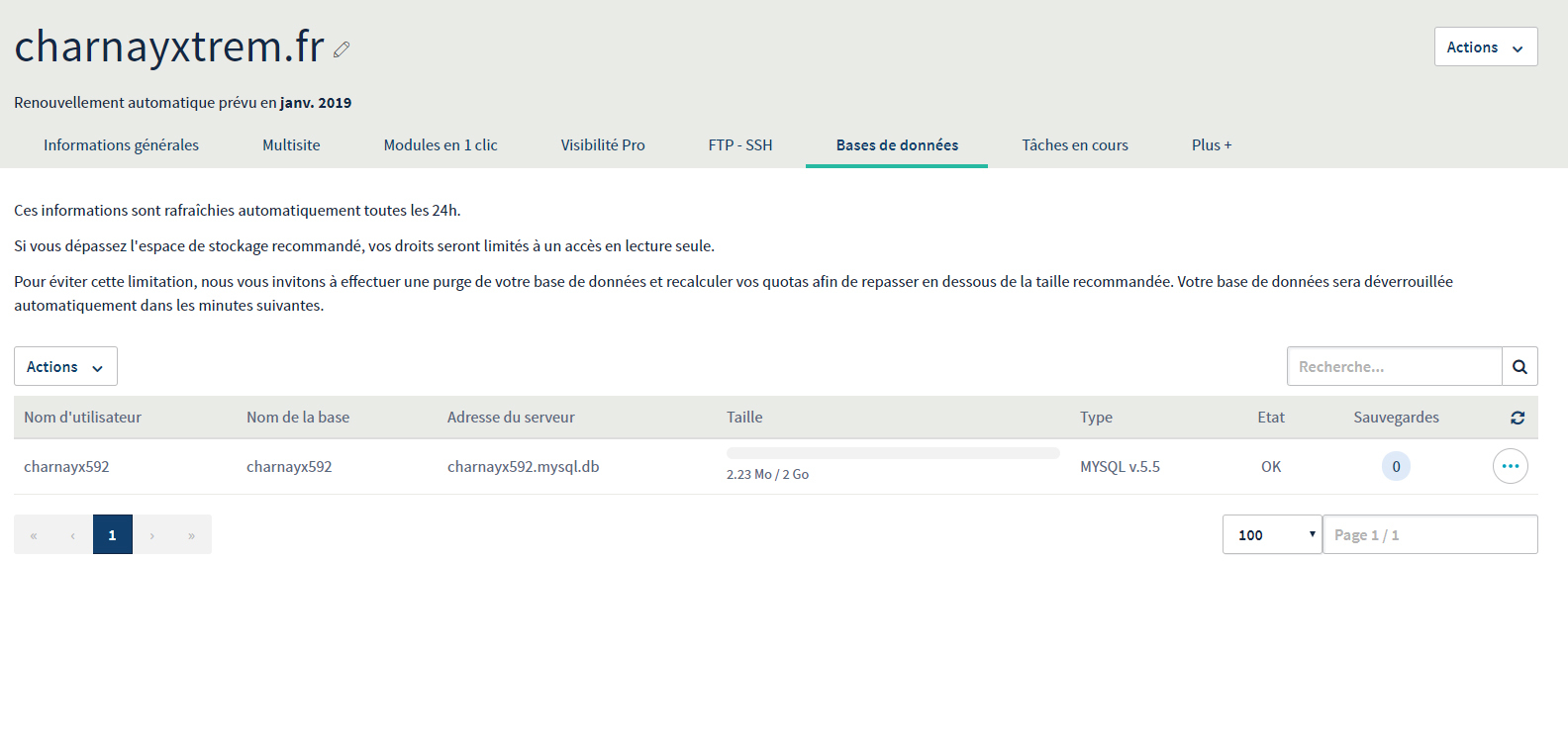Click the search magnifier icon button

click(x=1519, y=366)
